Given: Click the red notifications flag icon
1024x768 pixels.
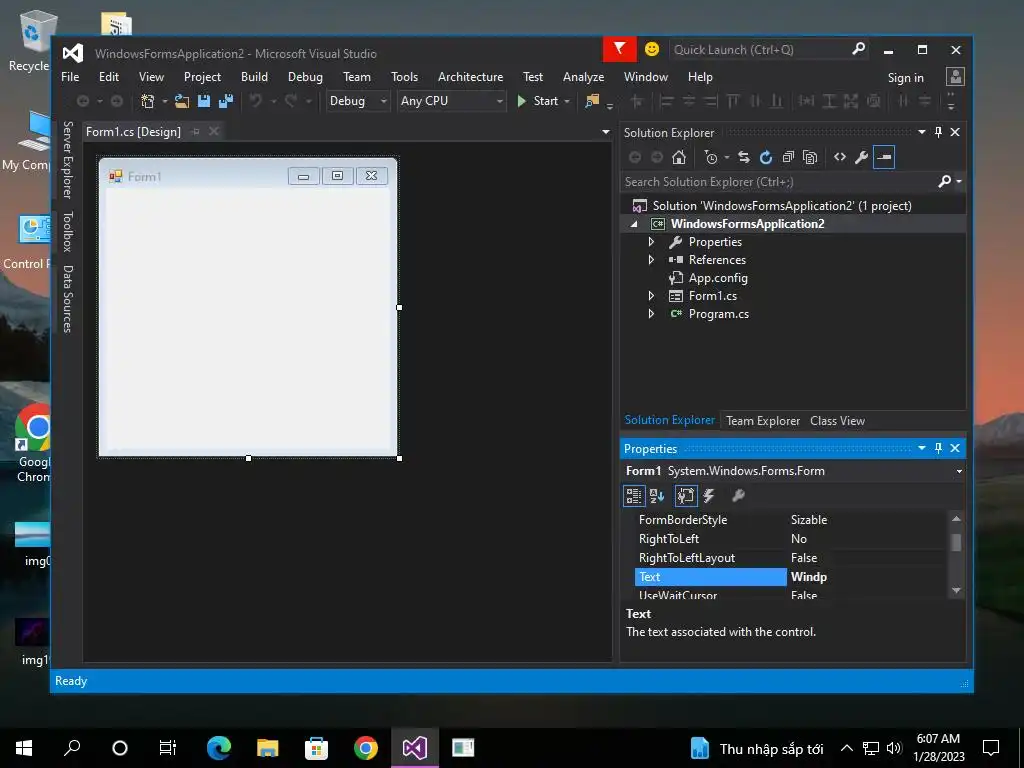Looking at the screenshot, I should point(619,50).
